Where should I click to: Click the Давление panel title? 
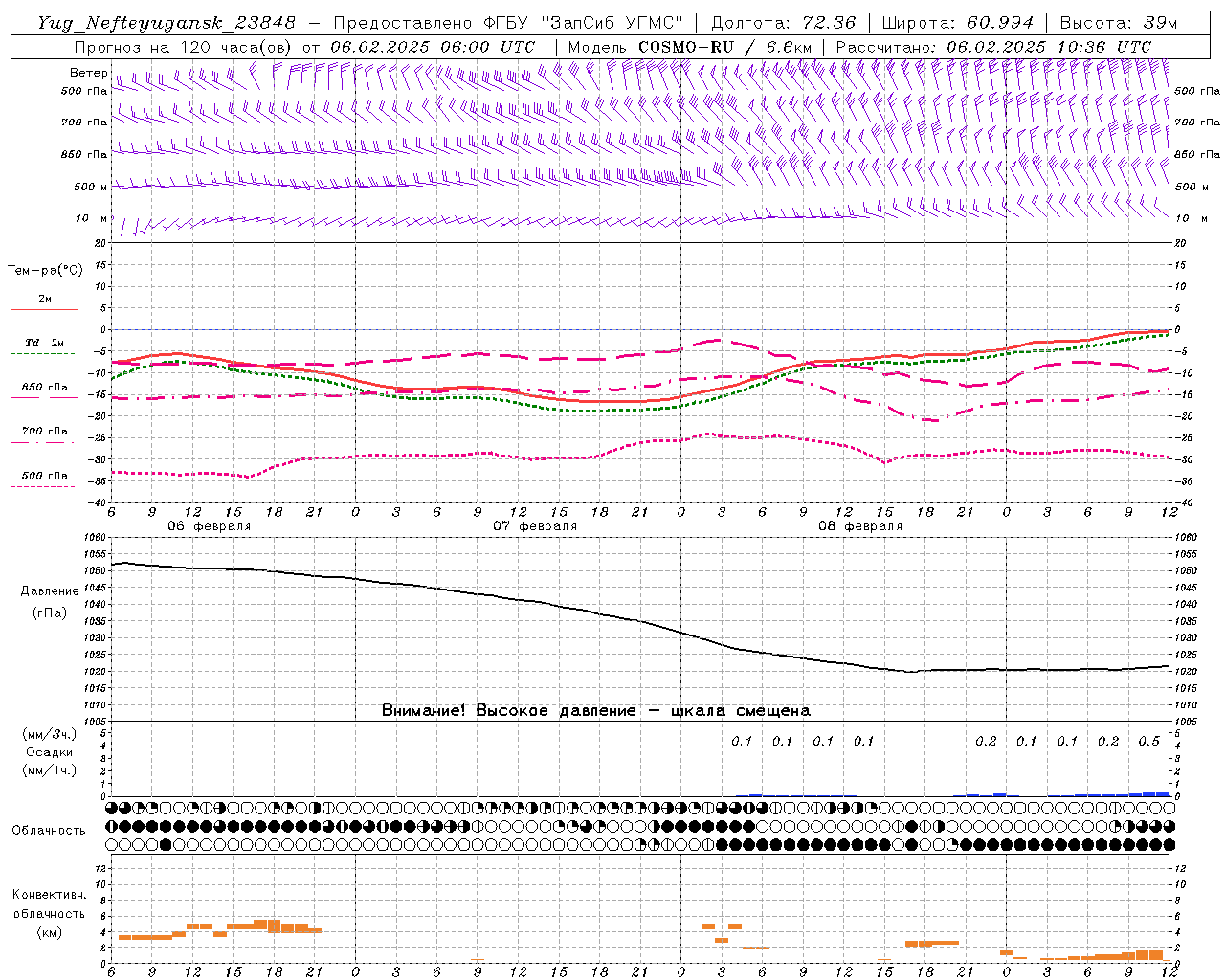click(x=50, y=590)
